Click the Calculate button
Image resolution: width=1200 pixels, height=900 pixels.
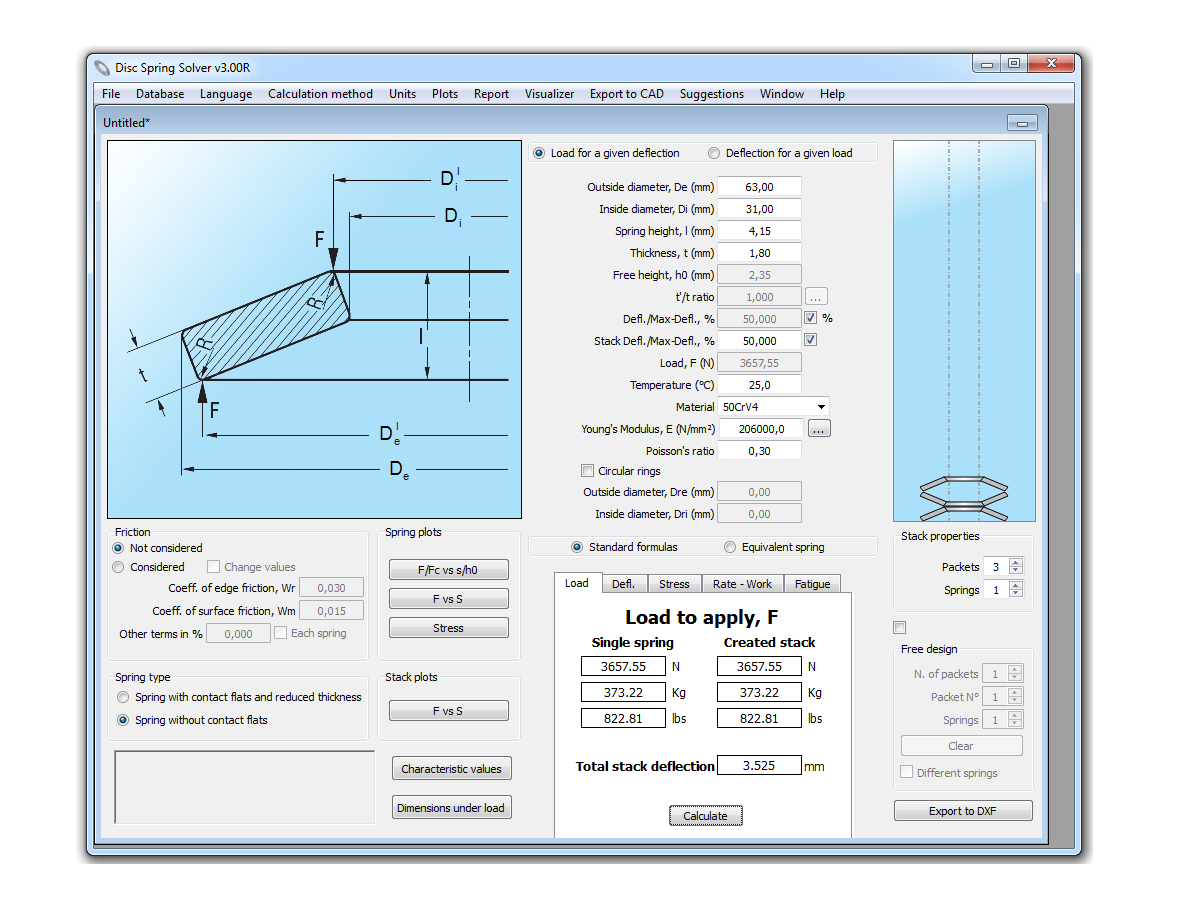[706, 816]
